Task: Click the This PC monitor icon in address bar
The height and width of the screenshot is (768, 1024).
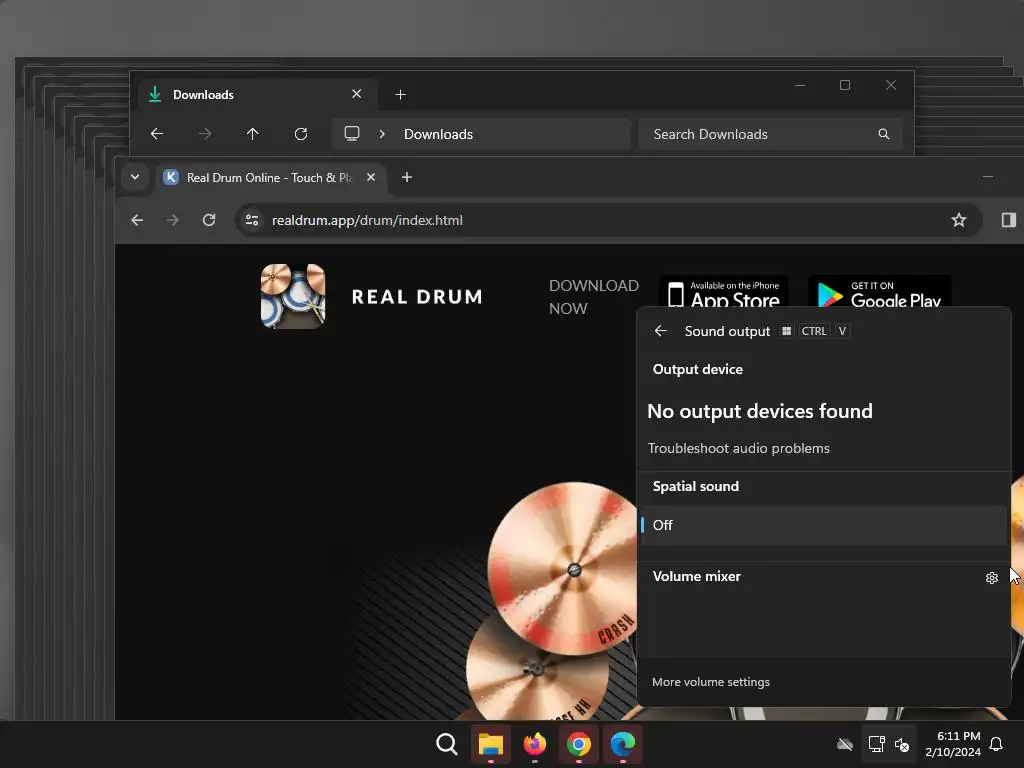Action: (352, 134)
